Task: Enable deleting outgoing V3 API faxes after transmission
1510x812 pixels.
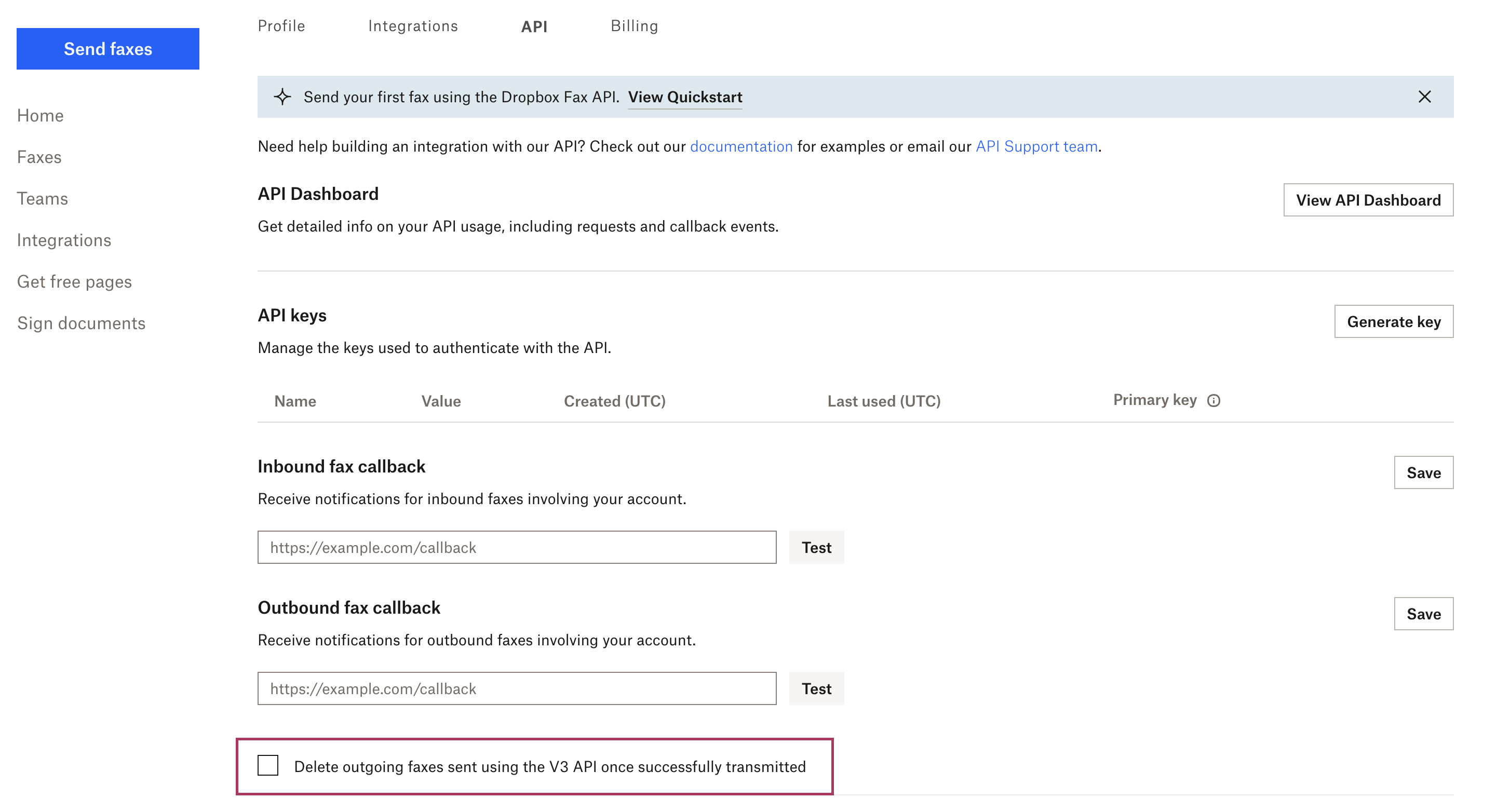Action: pyautogui.click(x=268, y=765)
